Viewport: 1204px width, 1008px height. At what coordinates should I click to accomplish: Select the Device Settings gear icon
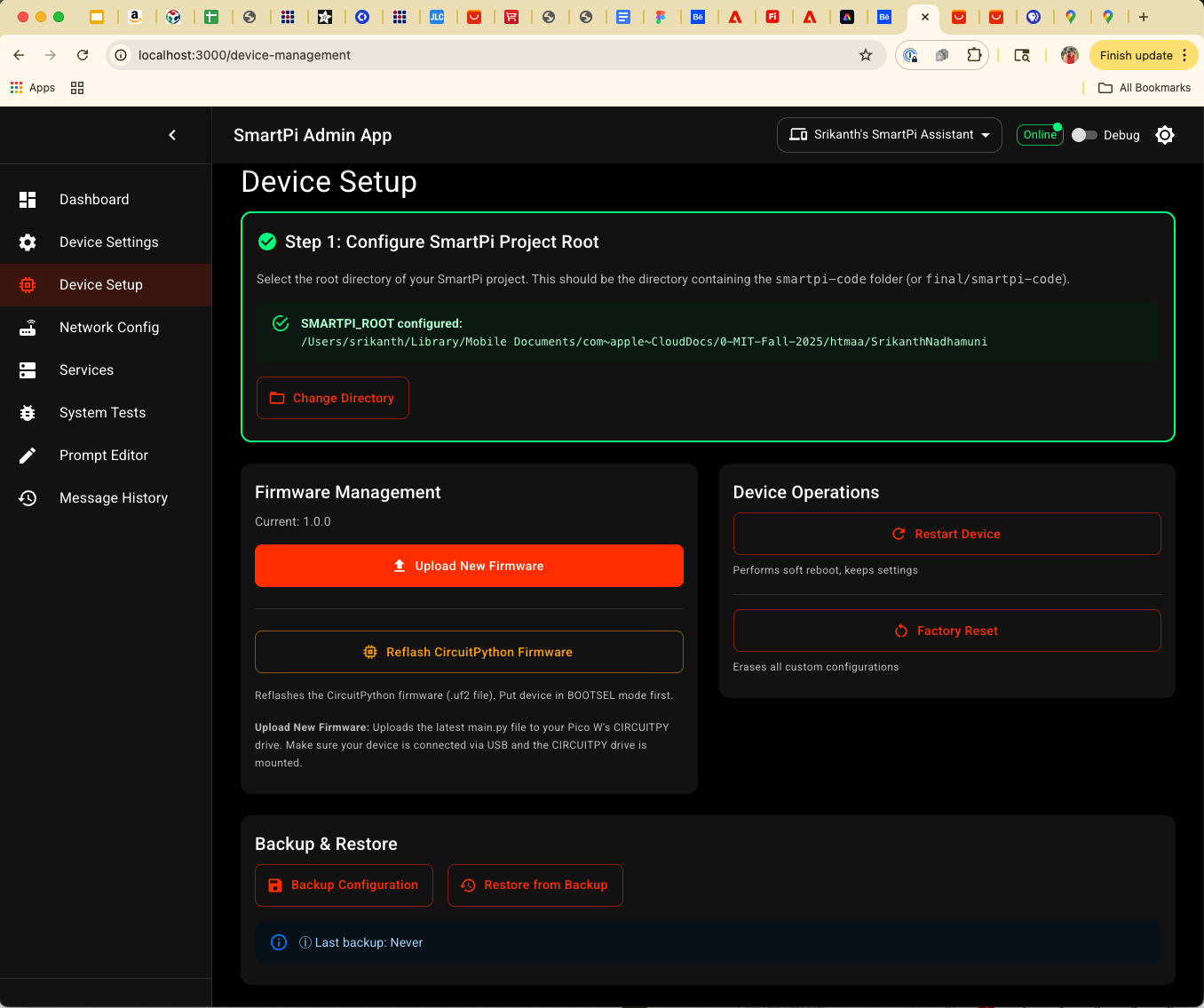tap(28, 242)
